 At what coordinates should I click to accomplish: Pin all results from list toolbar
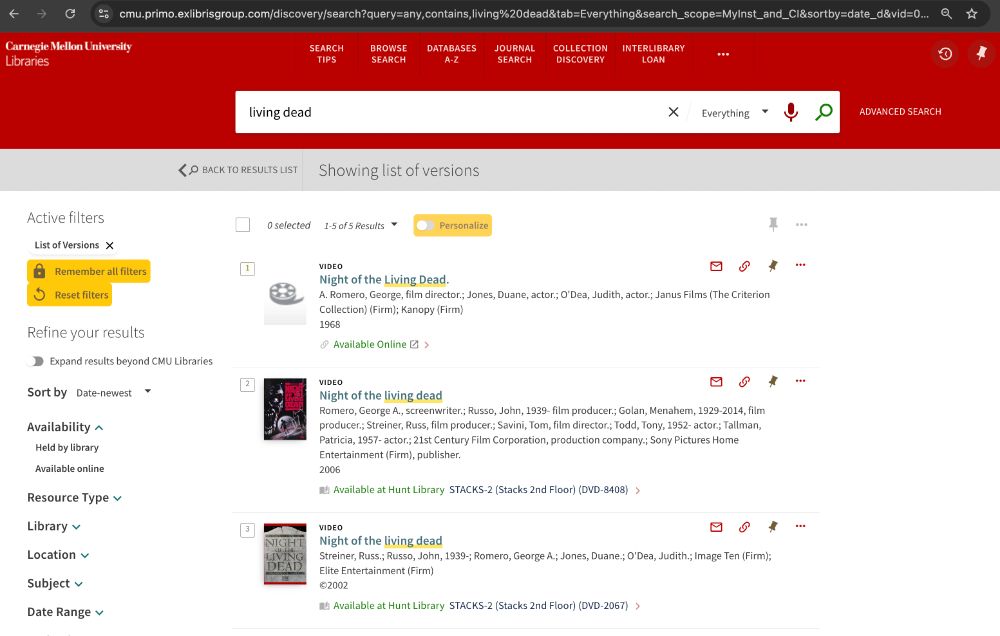(x=773, y=225)
